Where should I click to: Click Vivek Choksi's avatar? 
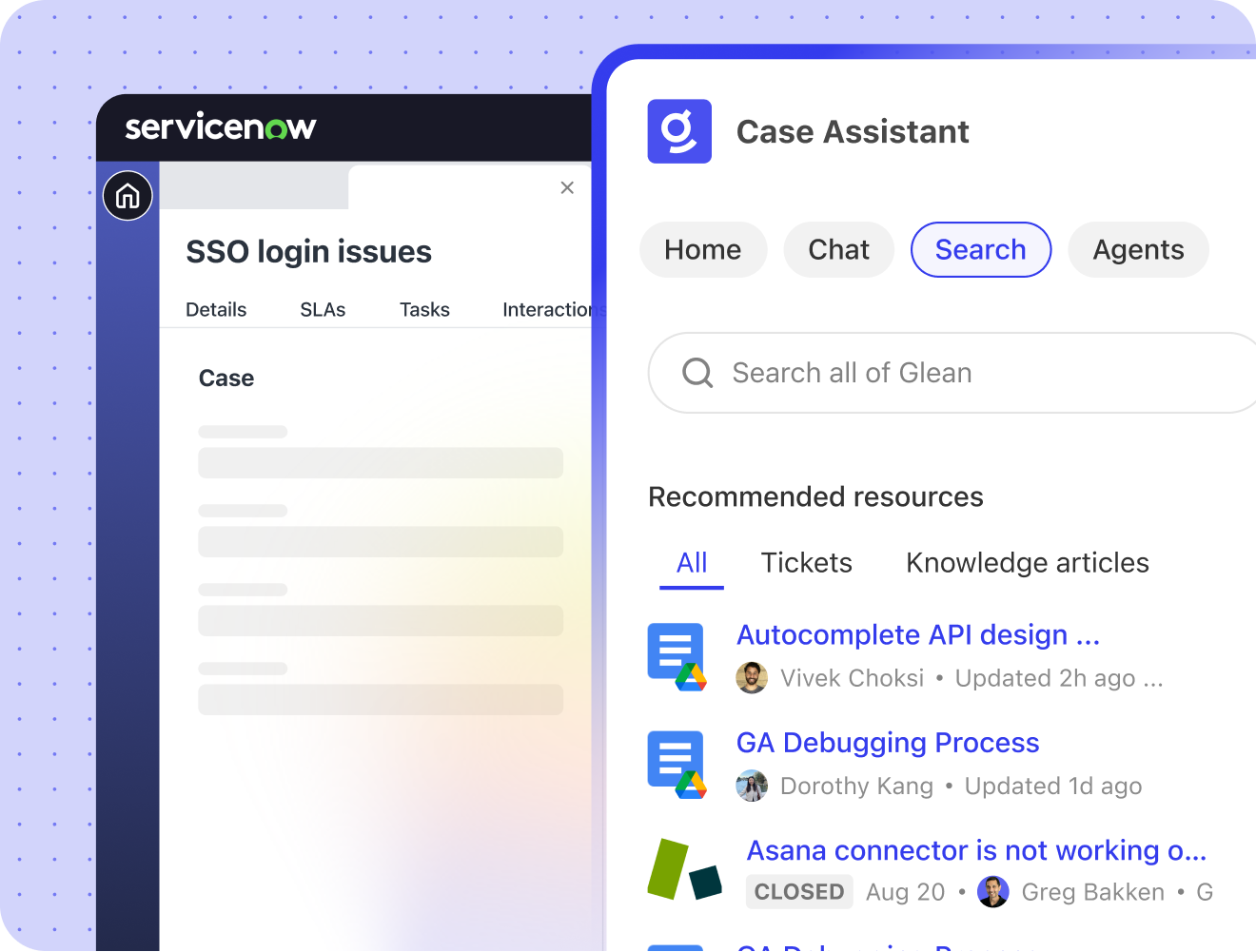tap(752, 678)
